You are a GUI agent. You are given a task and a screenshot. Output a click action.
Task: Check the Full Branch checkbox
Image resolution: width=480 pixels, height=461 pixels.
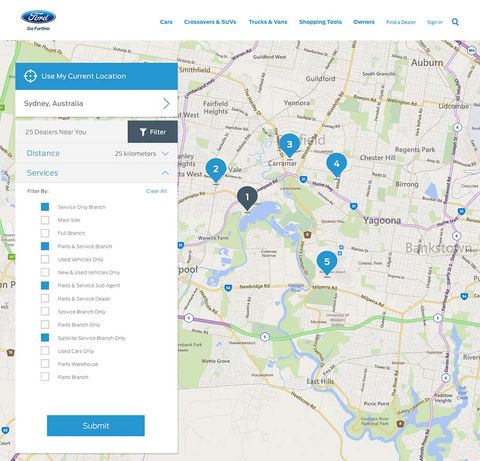45,233
